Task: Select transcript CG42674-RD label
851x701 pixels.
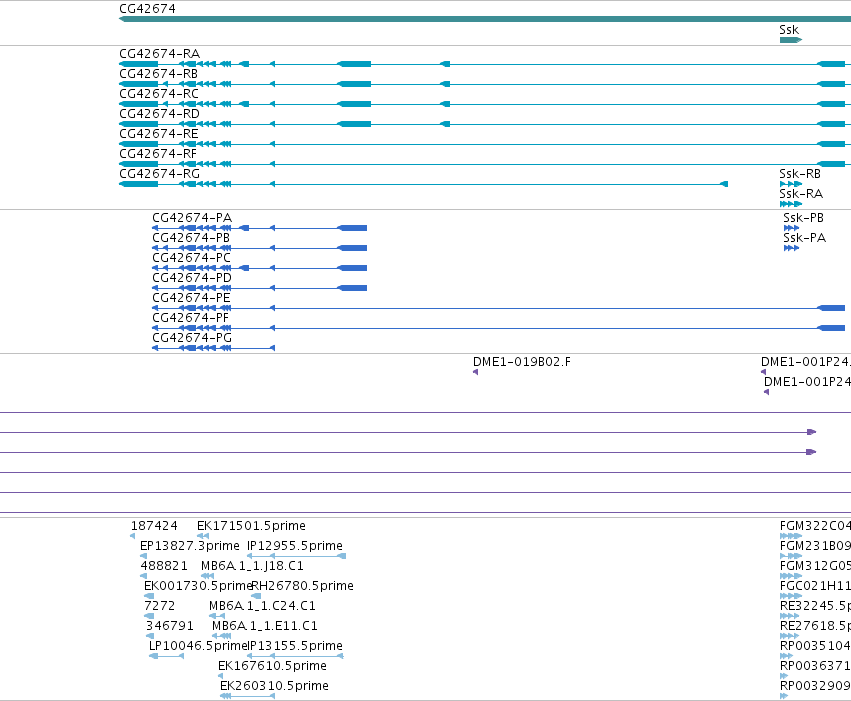Action: (x=160, y=114)
